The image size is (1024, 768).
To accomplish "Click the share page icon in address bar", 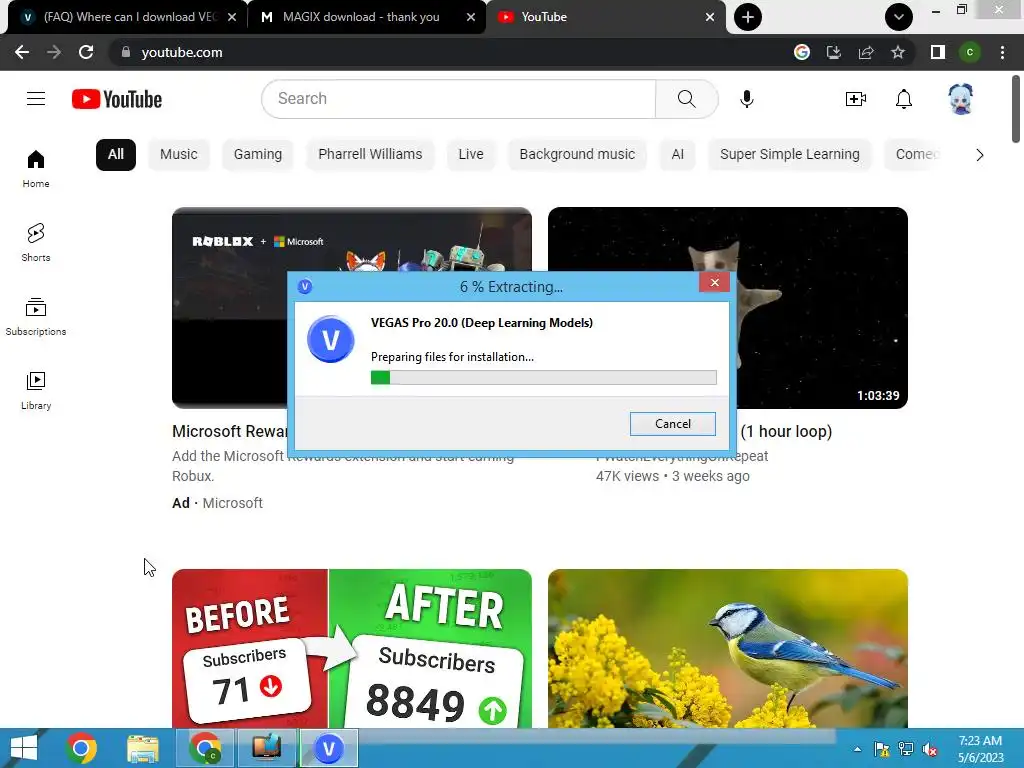I will click(866, 52).
